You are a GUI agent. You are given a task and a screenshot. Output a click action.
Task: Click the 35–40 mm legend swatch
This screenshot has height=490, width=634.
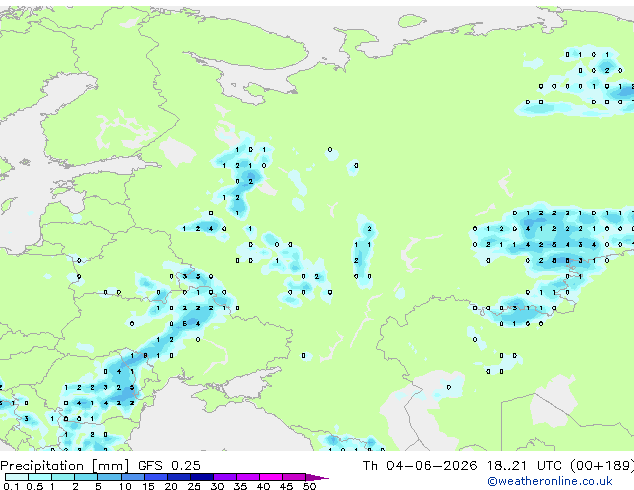248,477
